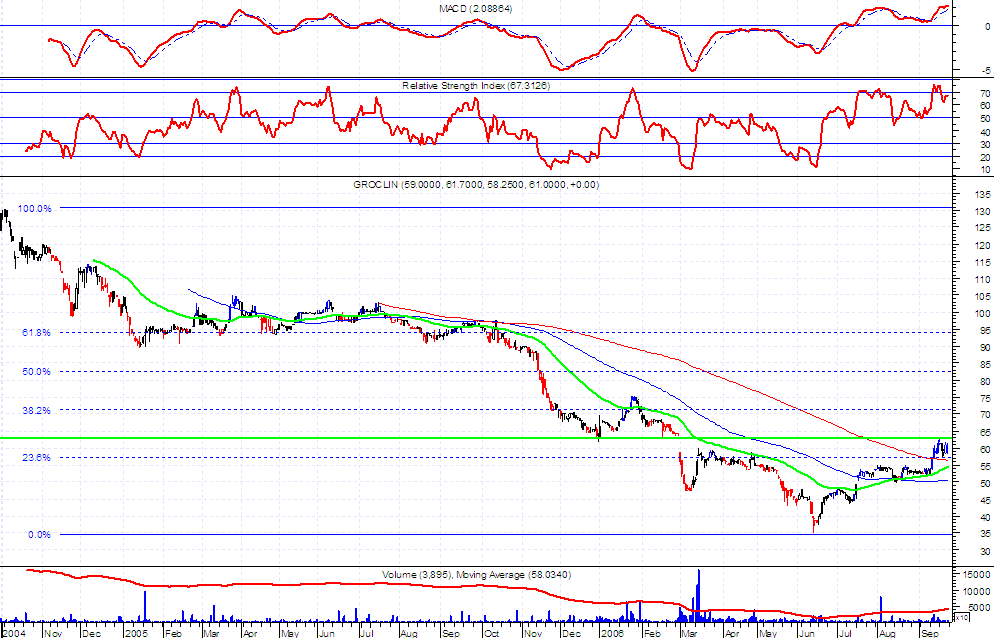Click the 2005 year label on time axis
The image size is (994, 638).
point(136,633)
